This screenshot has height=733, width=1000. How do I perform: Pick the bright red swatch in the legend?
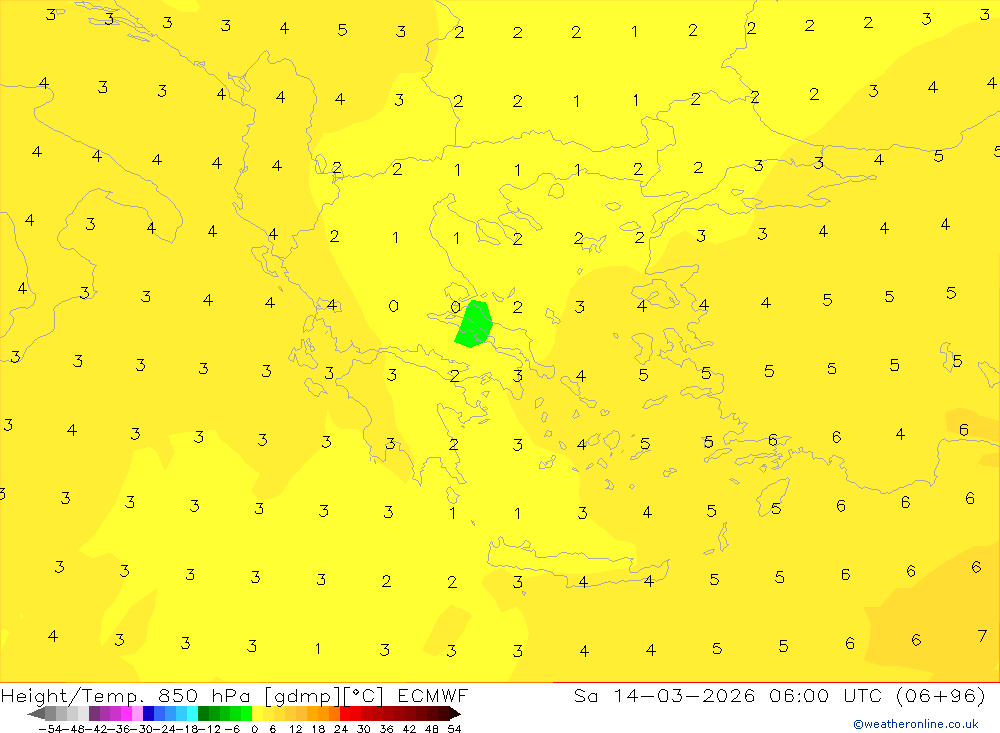click(345, 714)
